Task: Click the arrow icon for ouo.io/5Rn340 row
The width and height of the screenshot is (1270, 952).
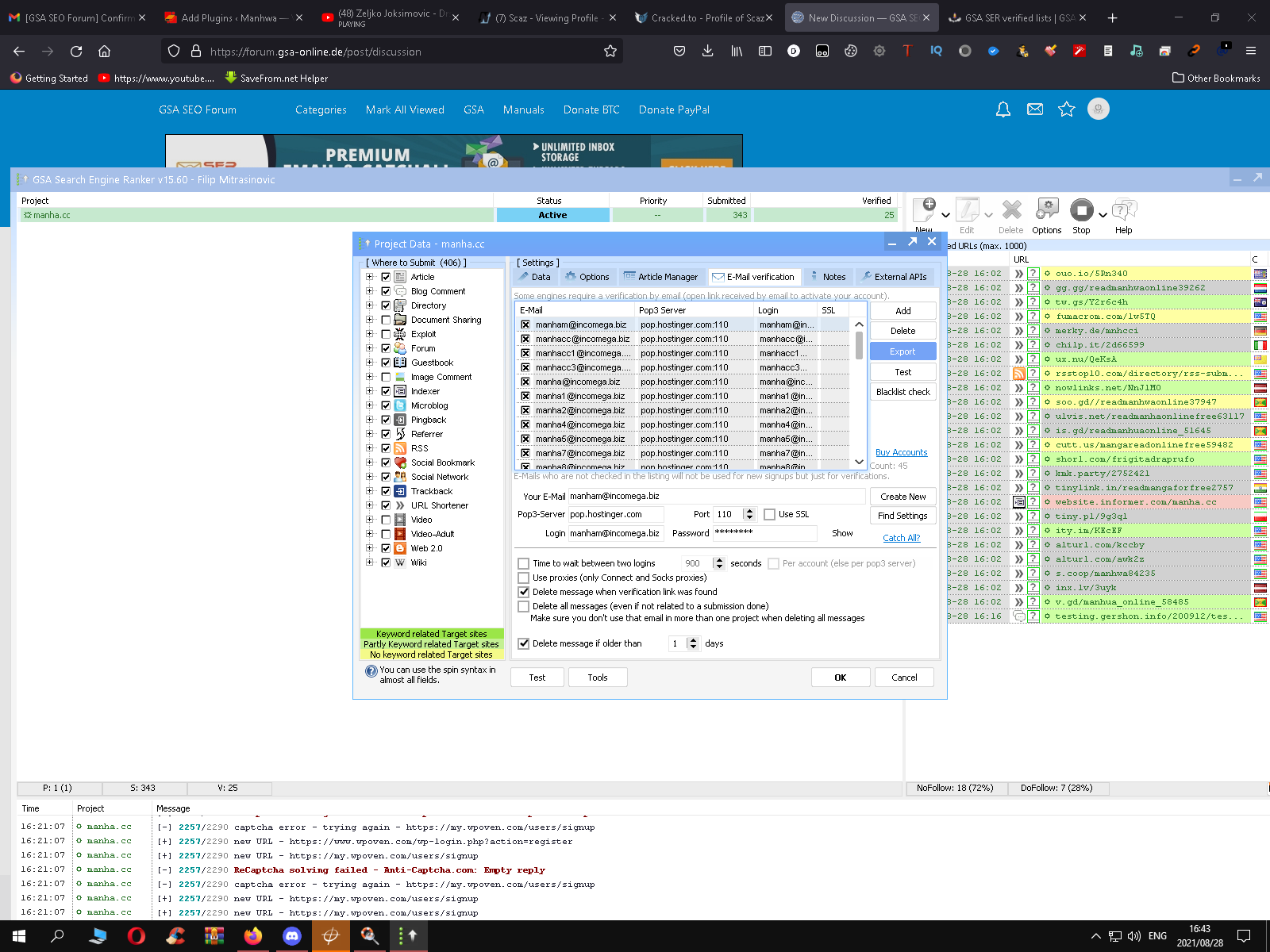Action: coord(1019,274)
